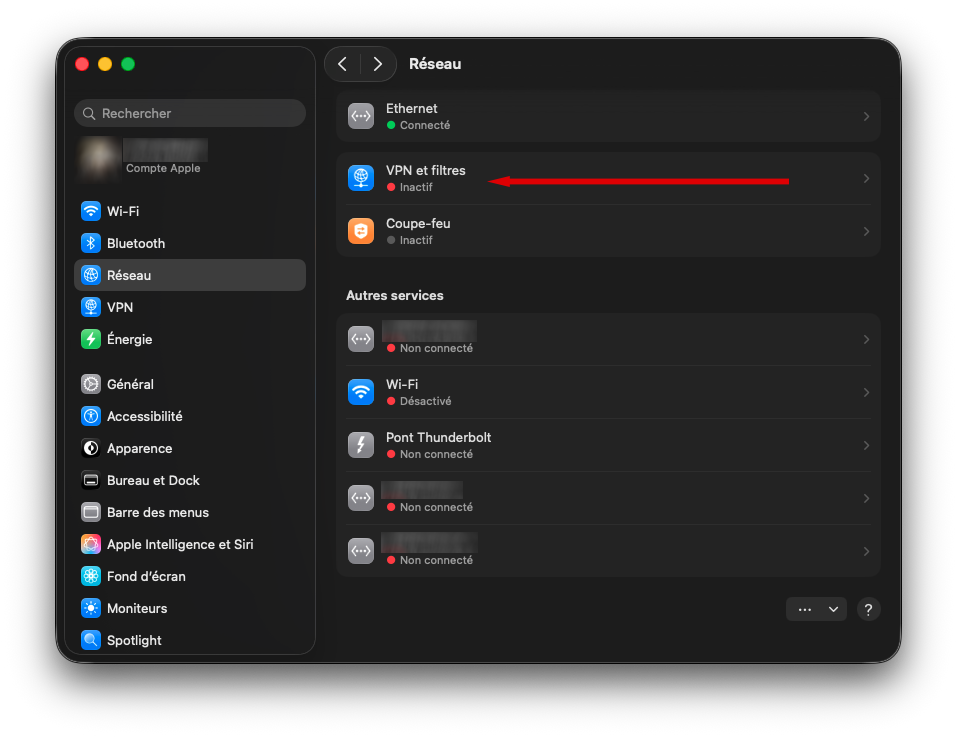Click the Wi-Fi icon in the sidebar

[x=91, y=211]
